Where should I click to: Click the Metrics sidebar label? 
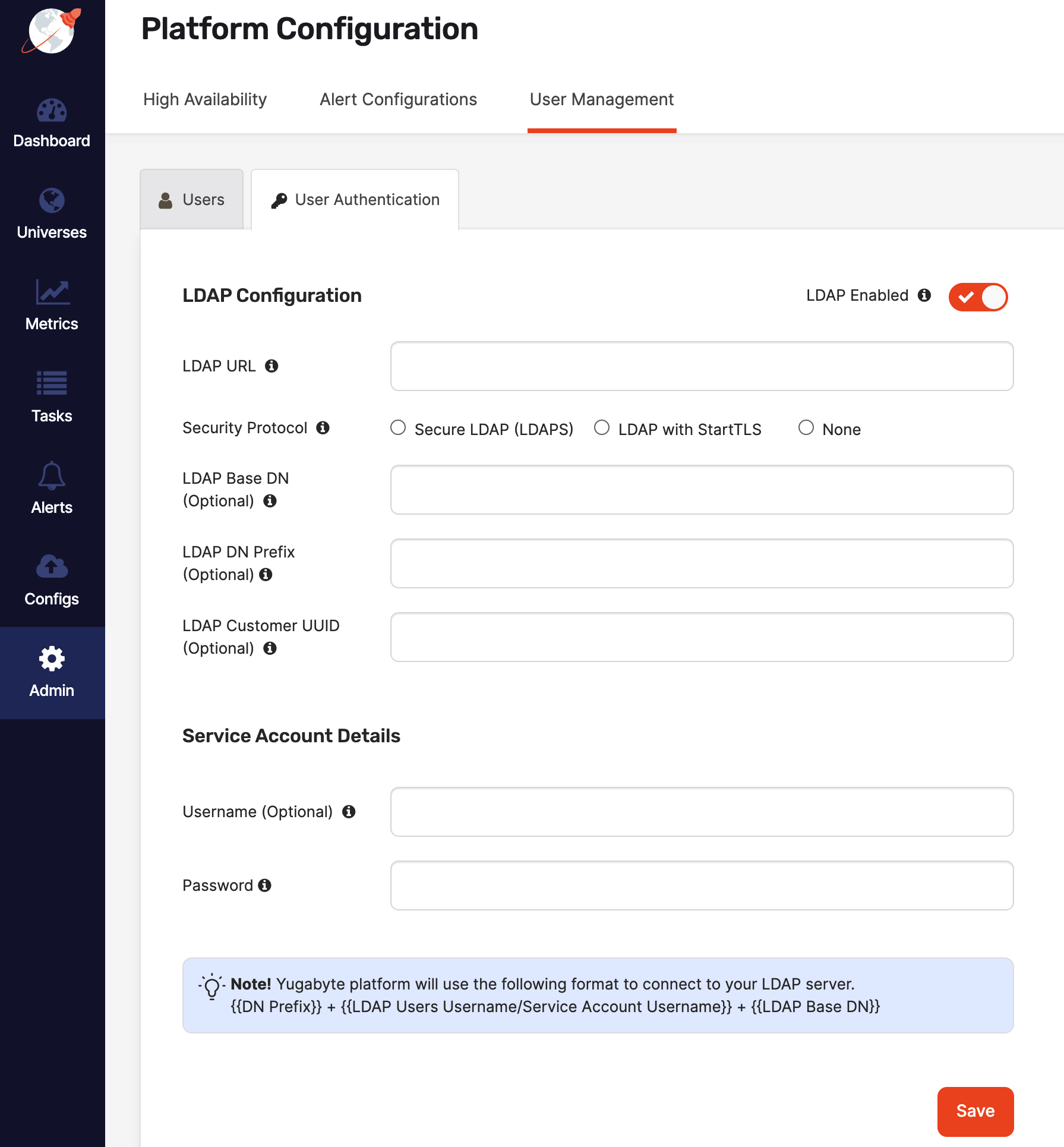52,324
